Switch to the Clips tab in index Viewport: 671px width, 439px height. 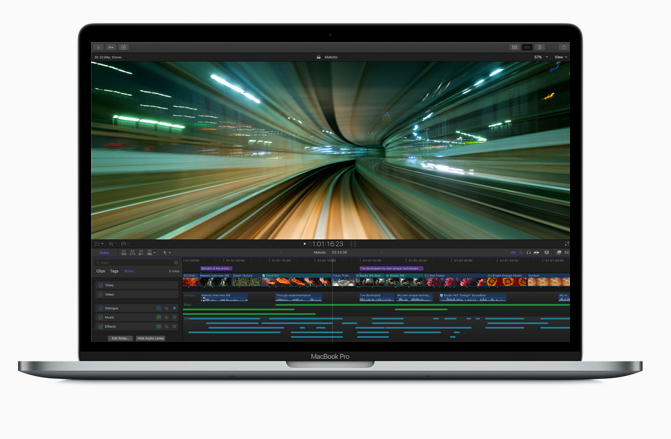coord(101,271)
